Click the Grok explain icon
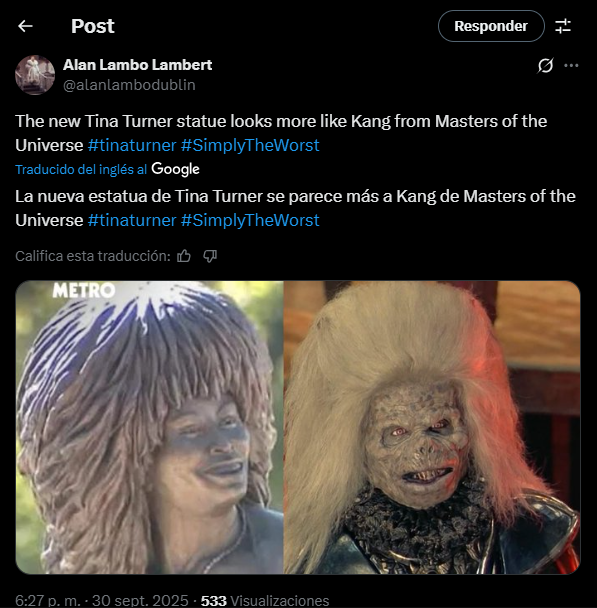This screenshot has width=597, height=608. point(545,66)
